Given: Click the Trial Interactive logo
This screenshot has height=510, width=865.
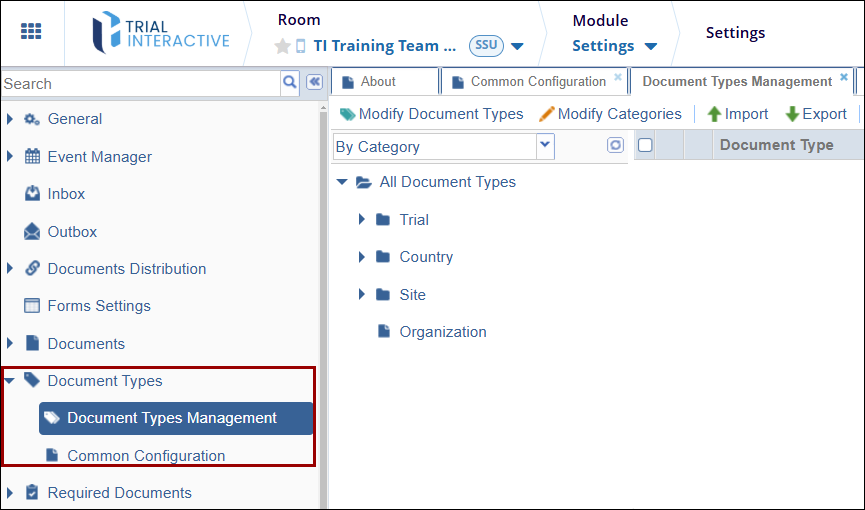Looking at the screenshot, I should [161, 32].
